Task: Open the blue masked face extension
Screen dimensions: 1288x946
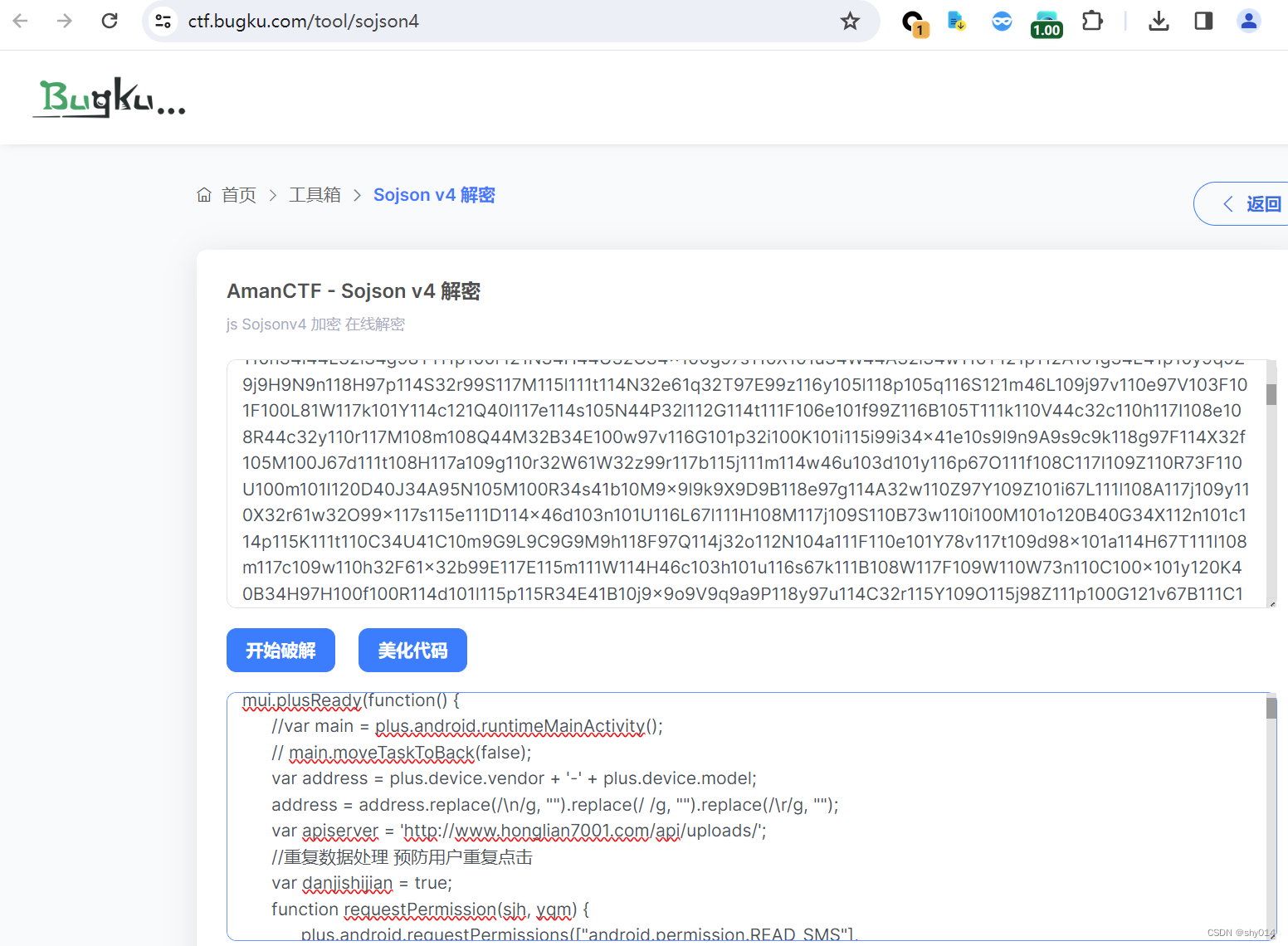Action: pyautogui.click(x=1002, y=21)
